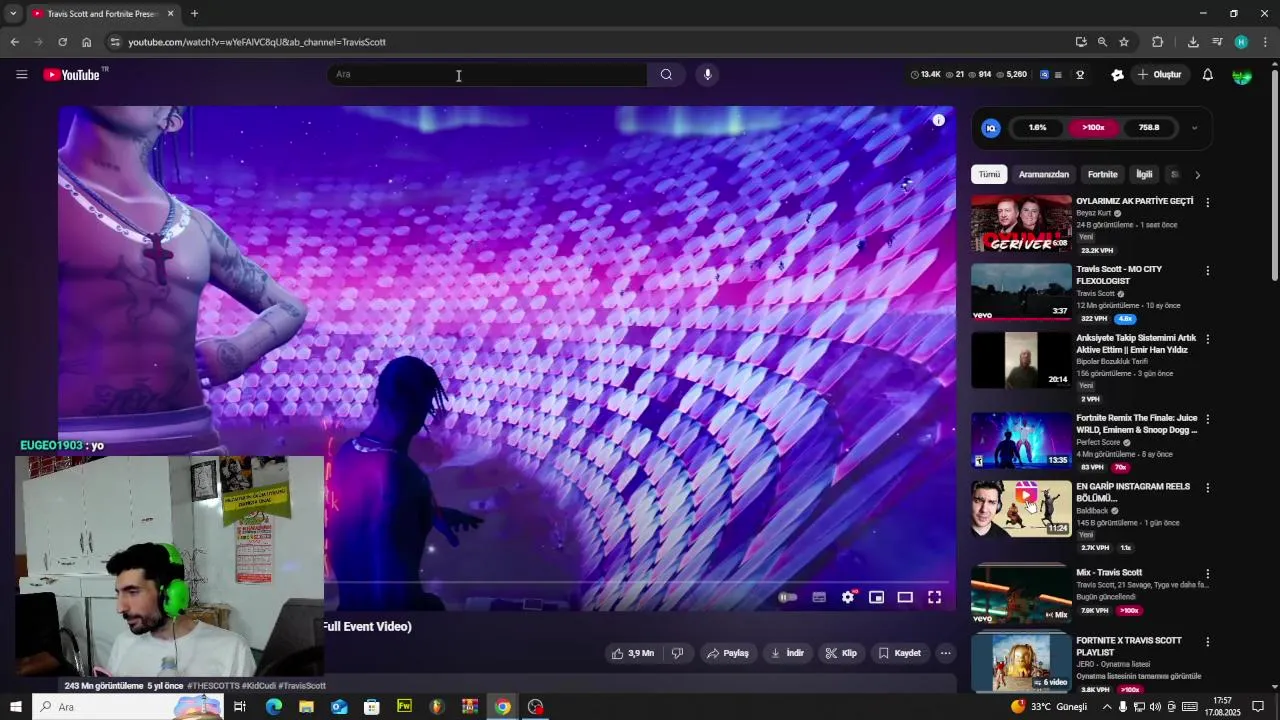The height and width of the screenshot is (720, 1280).
Task: Switch to theater mode
Action: point(905,597)
